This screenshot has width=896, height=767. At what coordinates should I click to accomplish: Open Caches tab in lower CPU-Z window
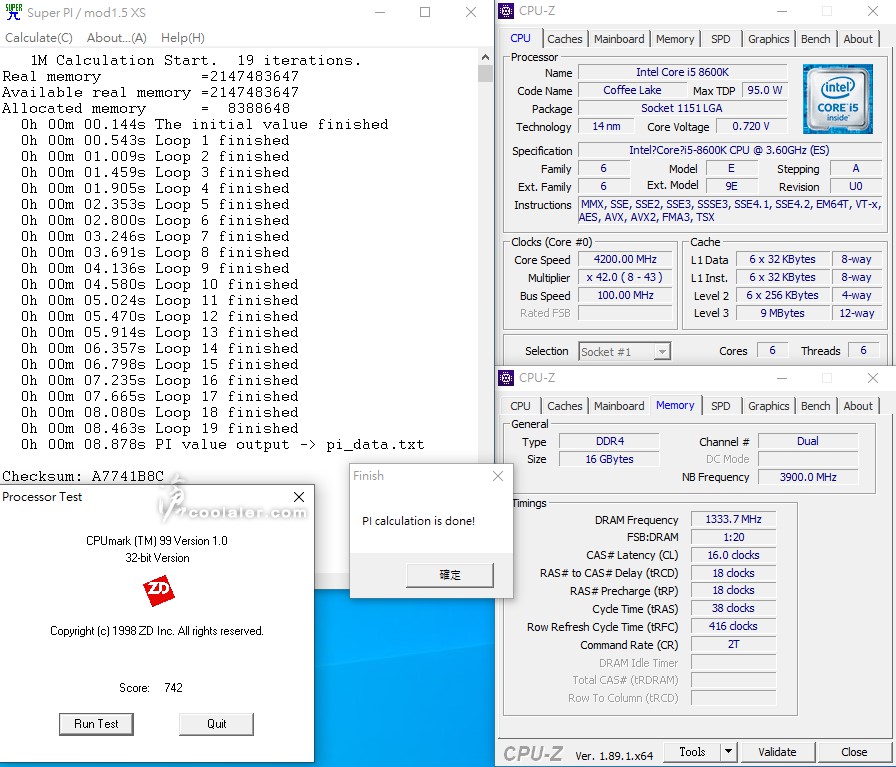click(x=565, y=406)
